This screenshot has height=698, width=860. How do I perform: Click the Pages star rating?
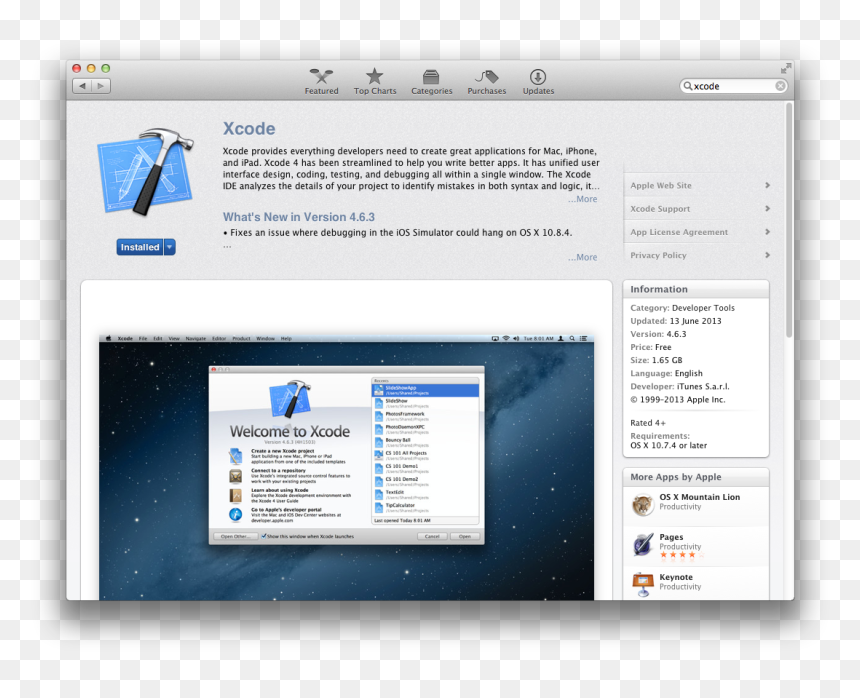(x=682, y=555)
